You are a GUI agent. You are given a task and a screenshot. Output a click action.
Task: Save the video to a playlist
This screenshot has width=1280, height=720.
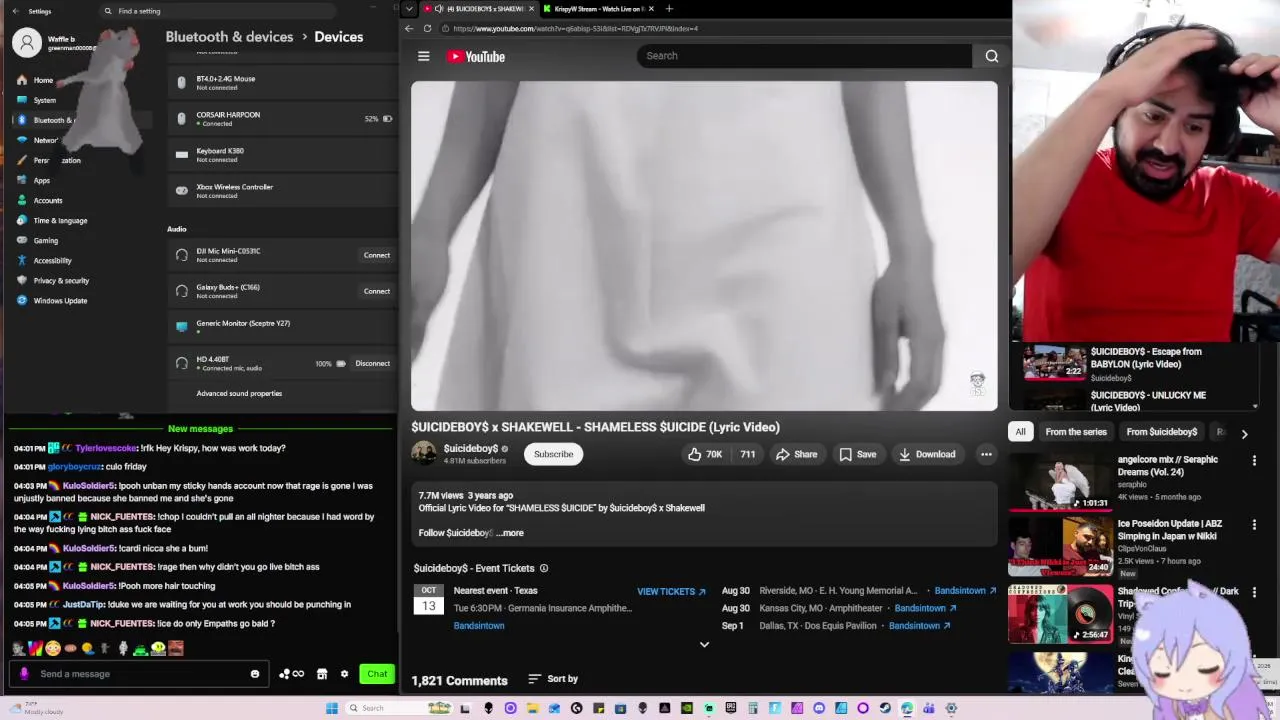(857, 454)
